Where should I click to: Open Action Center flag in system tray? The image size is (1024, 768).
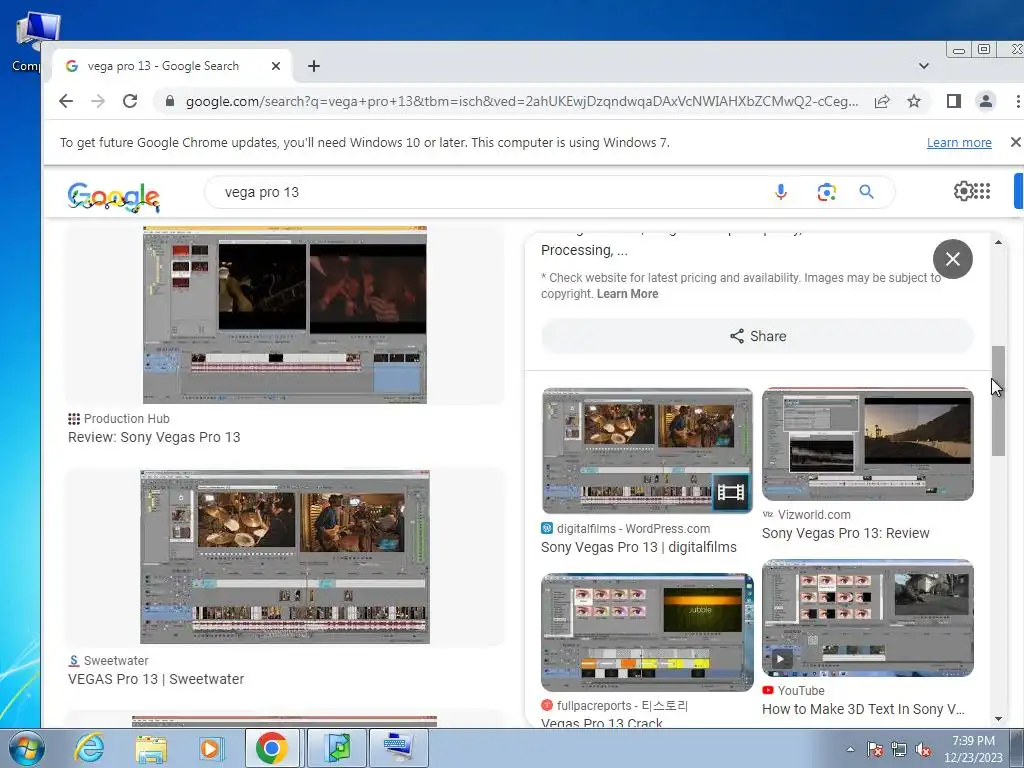[874, 749]
